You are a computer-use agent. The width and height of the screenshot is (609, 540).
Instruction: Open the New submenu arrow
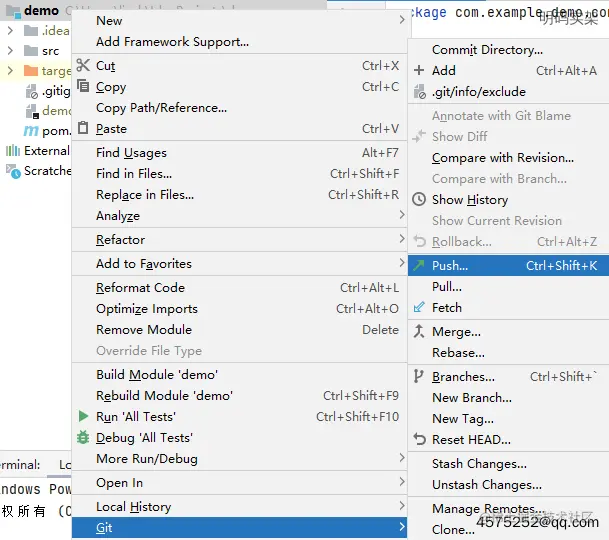(402, 20)
